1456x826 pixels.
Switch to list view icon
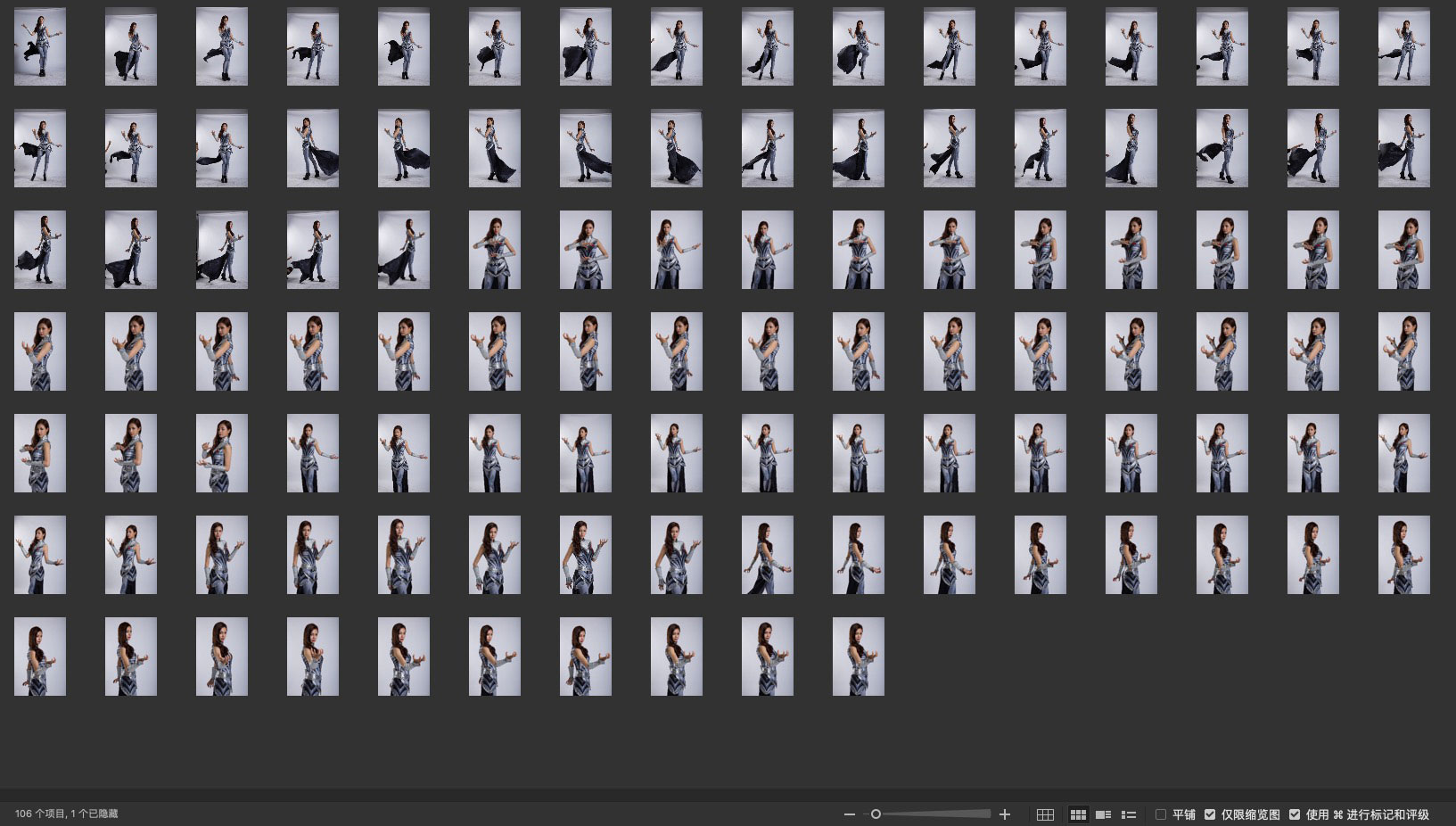tap(1129, 814)
